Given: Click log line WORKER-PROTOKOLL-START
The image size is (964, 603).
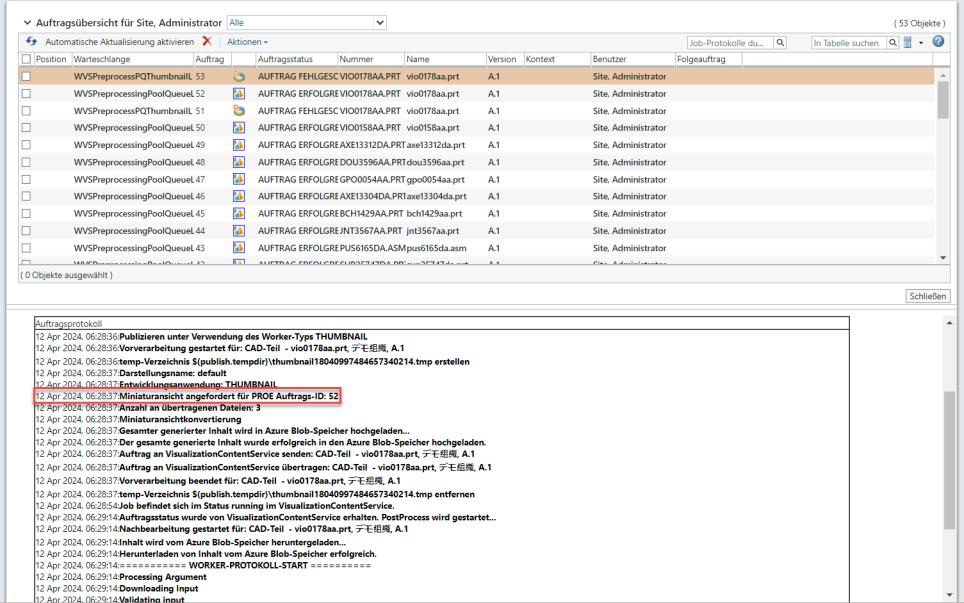Looking at the screenshot, I should [203, 566].
